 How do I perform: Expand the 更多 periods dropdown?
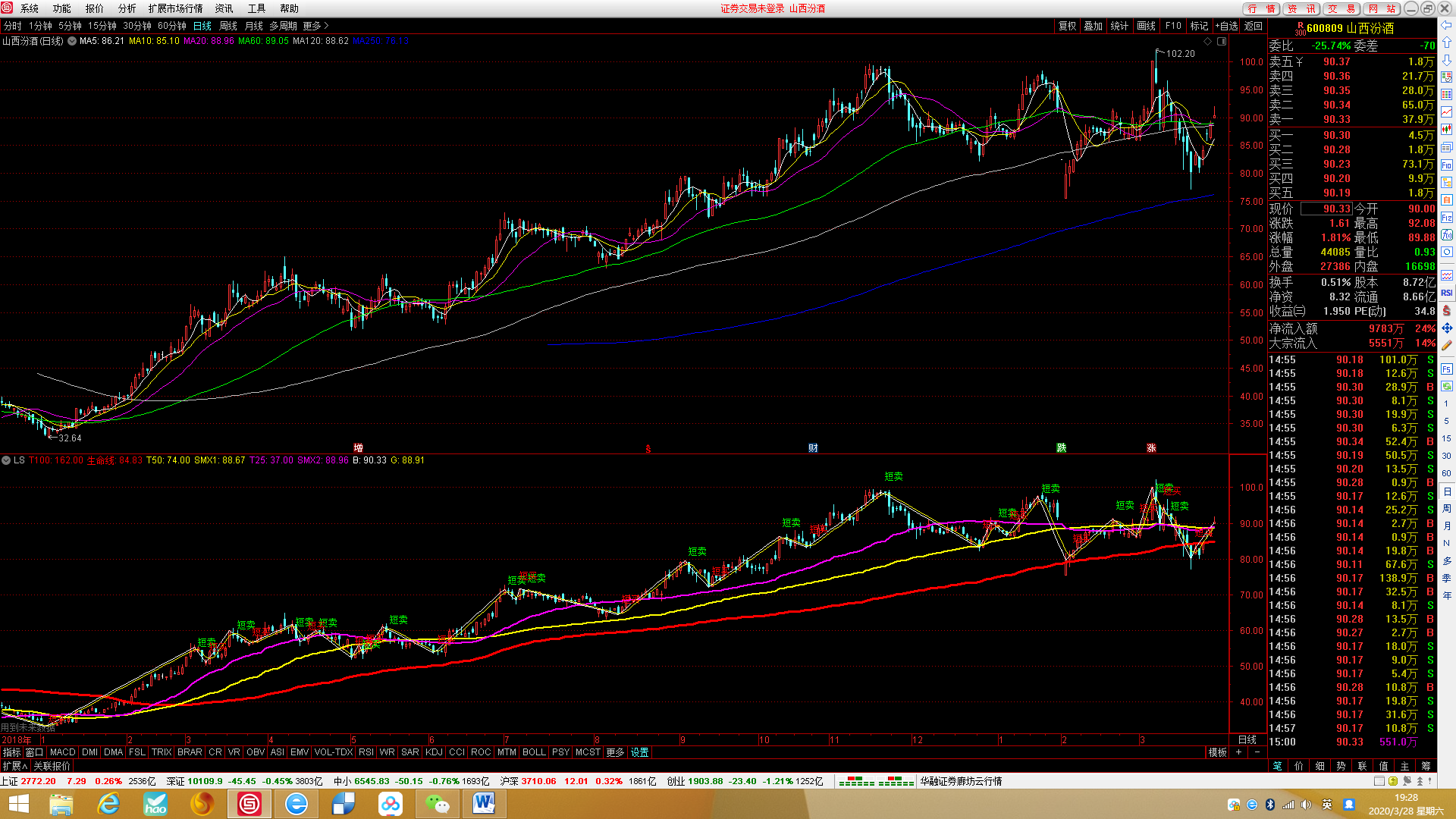(315, 26)
